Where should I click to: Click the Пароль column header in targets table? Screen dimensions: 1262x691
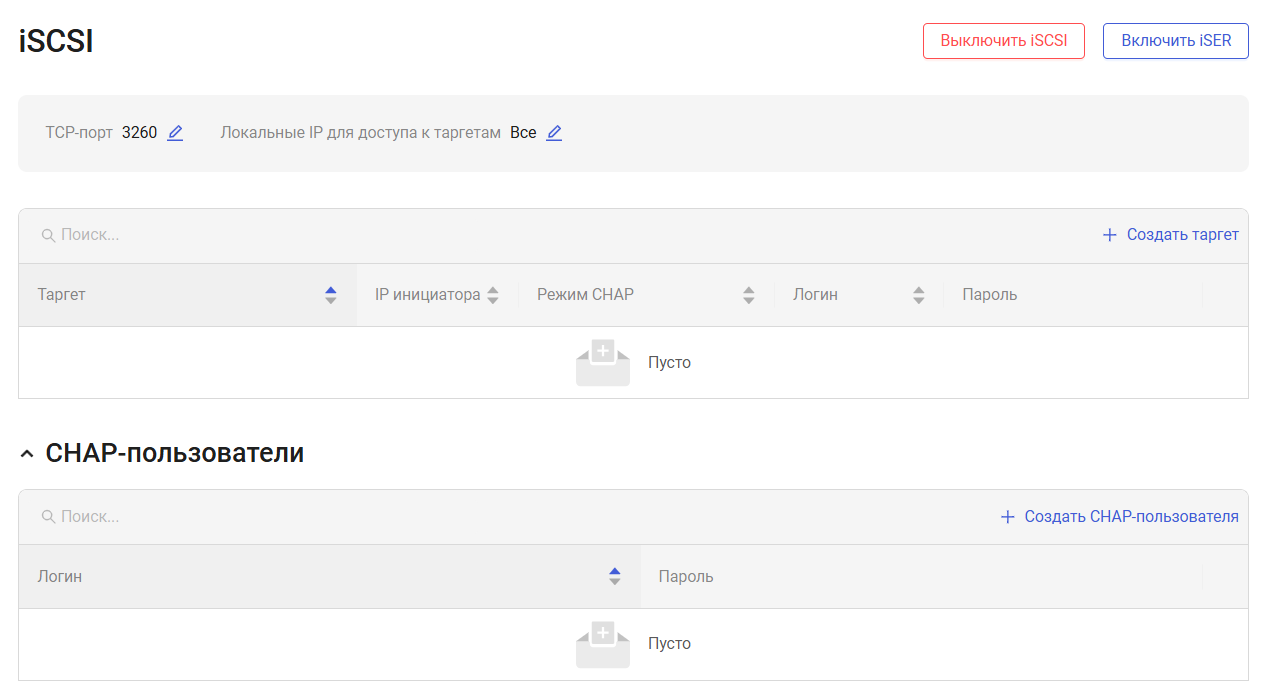[x=989, y=295]
